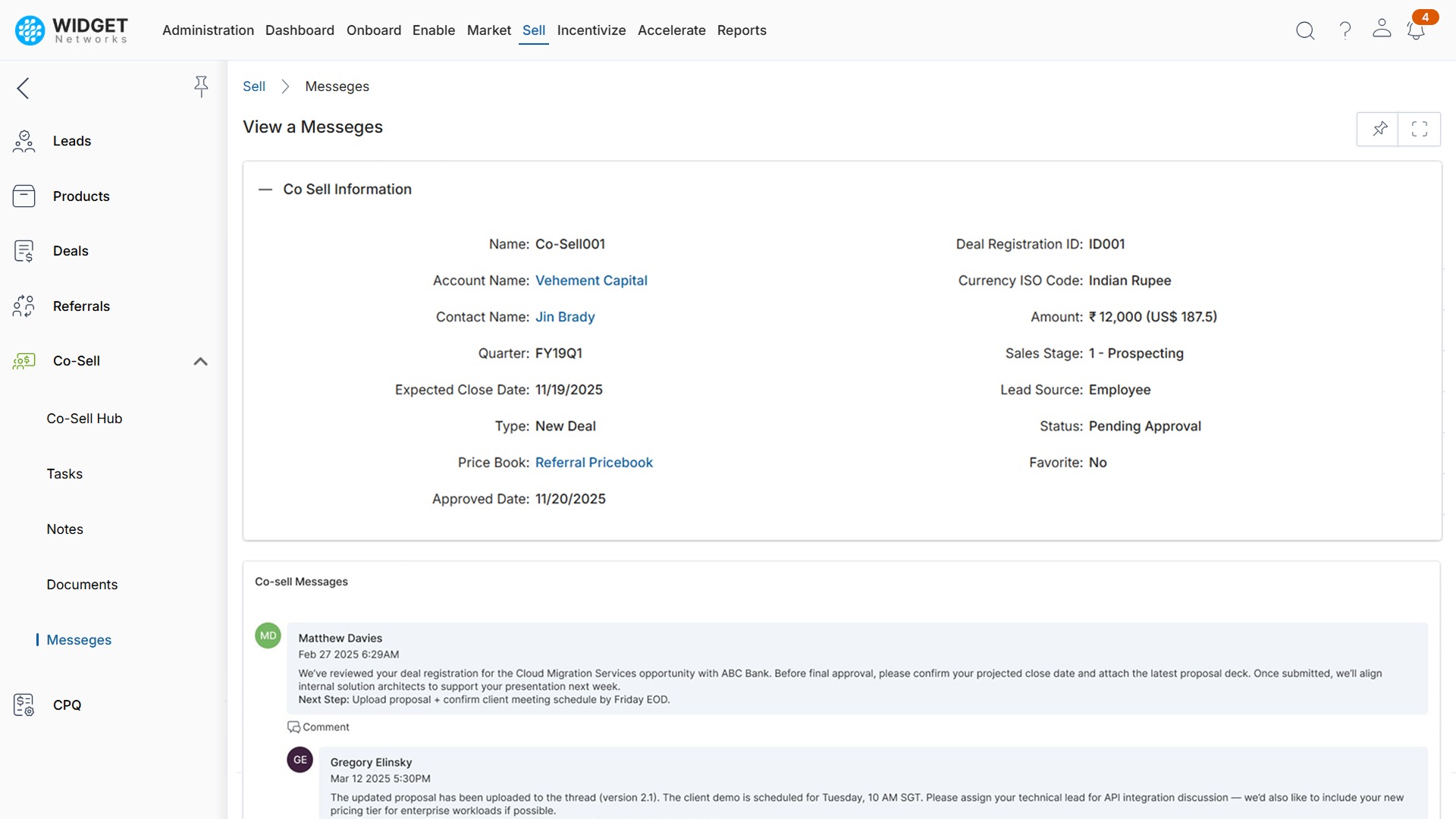Open the Incentivize menu
Image resolution: width=1456 pixels, height=819 pixels.
[x=591, y=30]
